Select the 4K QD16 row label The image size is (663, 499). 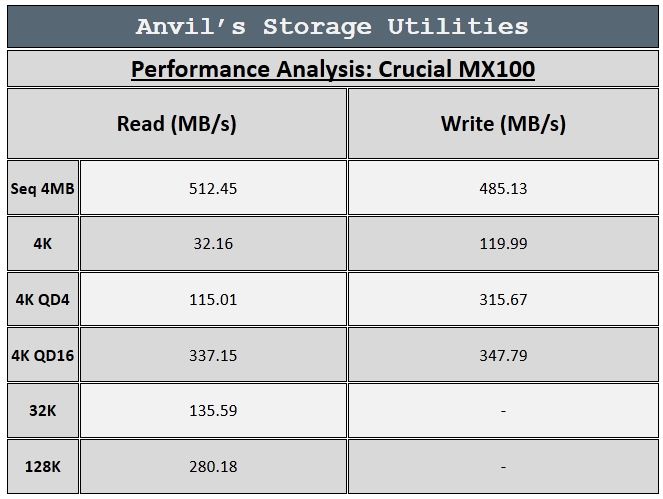[x=43, y=355]
